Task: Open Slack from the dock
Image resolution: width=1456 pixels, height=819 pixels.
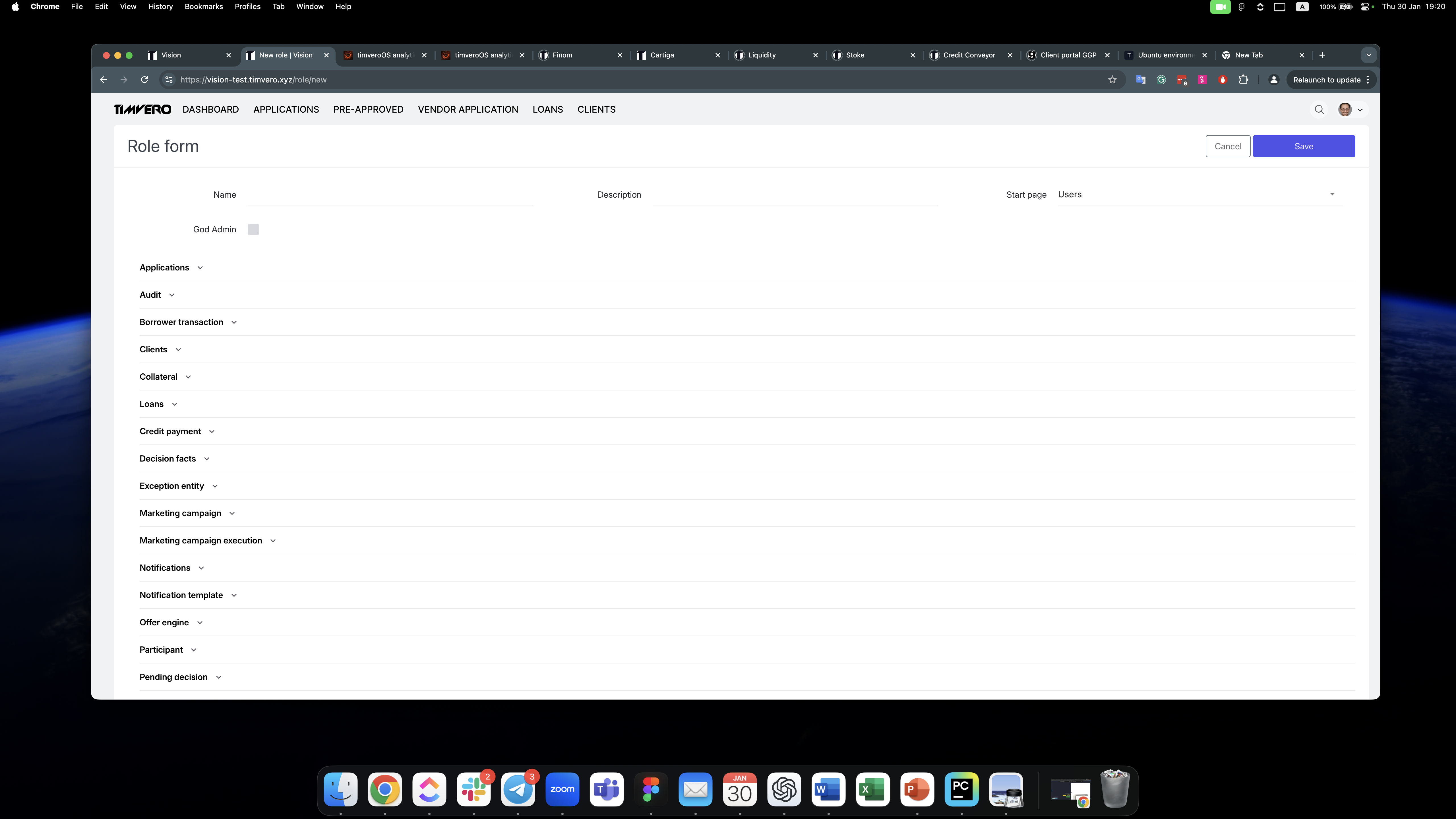Action: point(474,790)
